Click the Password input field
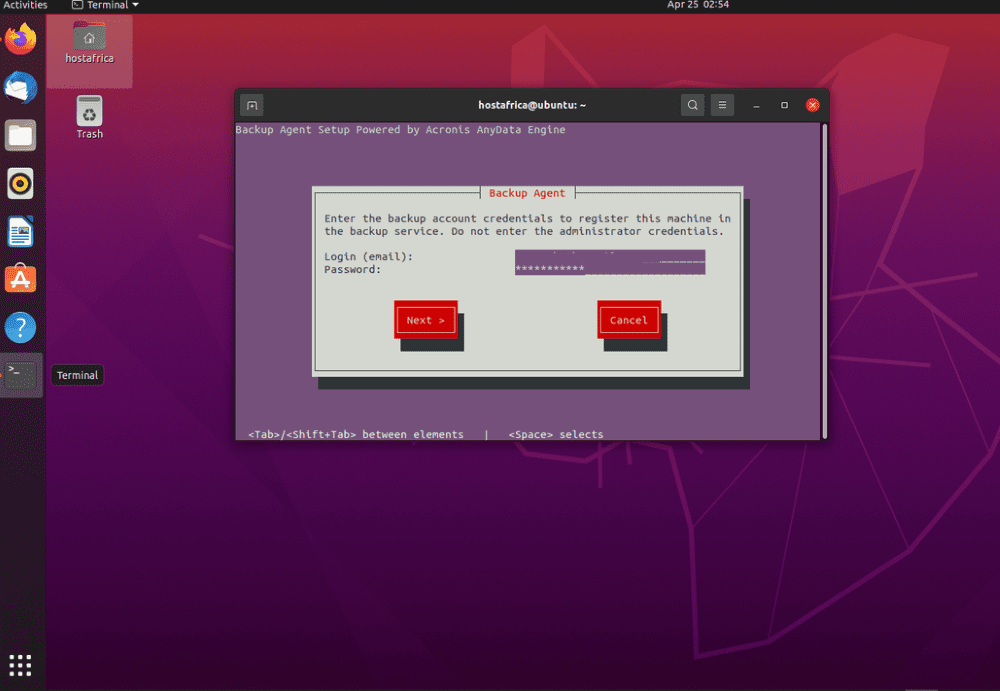The width and height of the screenshot is (1000, 691). 609,269
